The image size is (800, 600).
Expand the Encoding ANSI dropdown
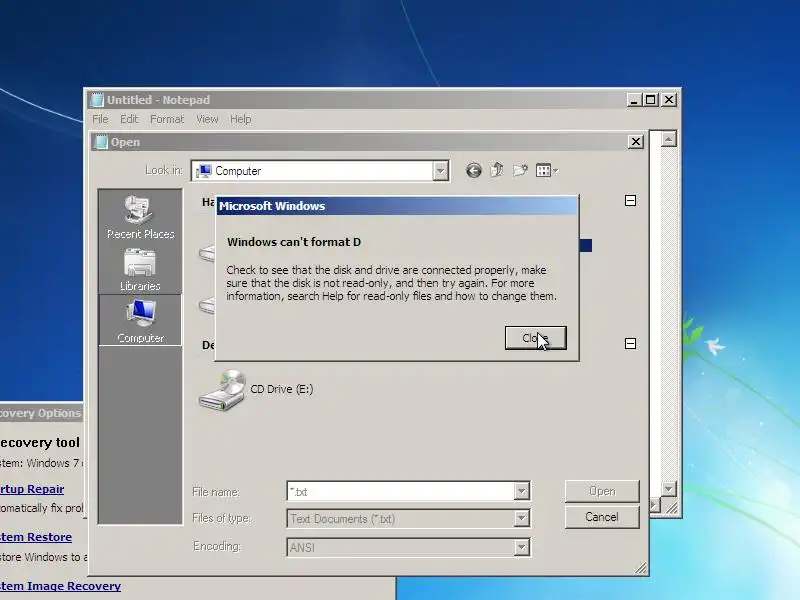click(x=521, y=547)
